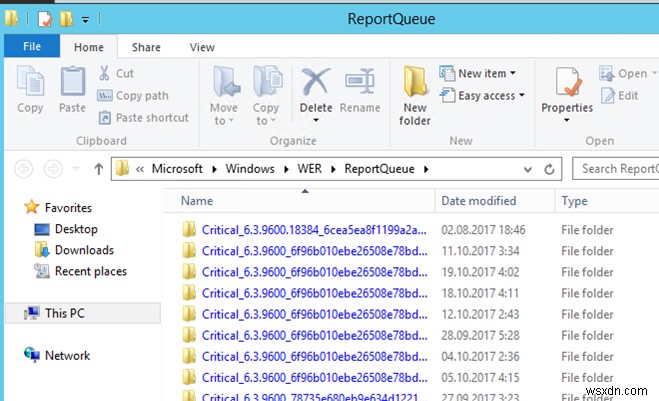Click the window folder icon in title bar
Image resolution: width=659 pixels, height=401 pixels.
[x=11, y=18]
